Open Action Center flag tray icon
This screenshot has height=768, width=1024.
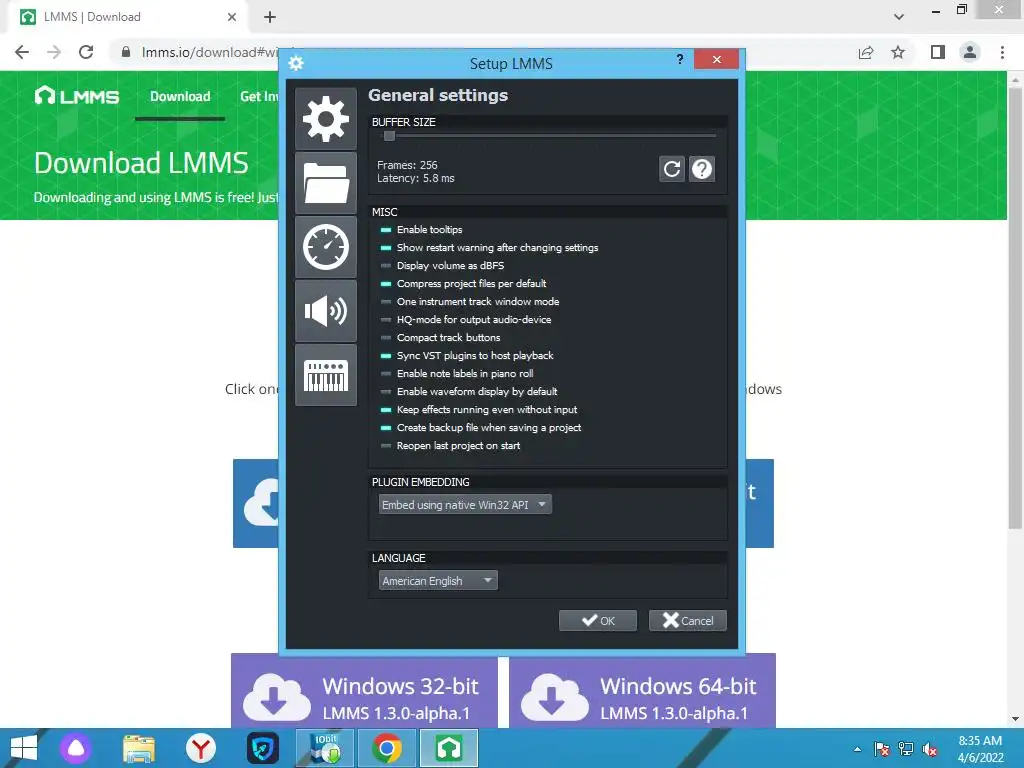point(882,749)
